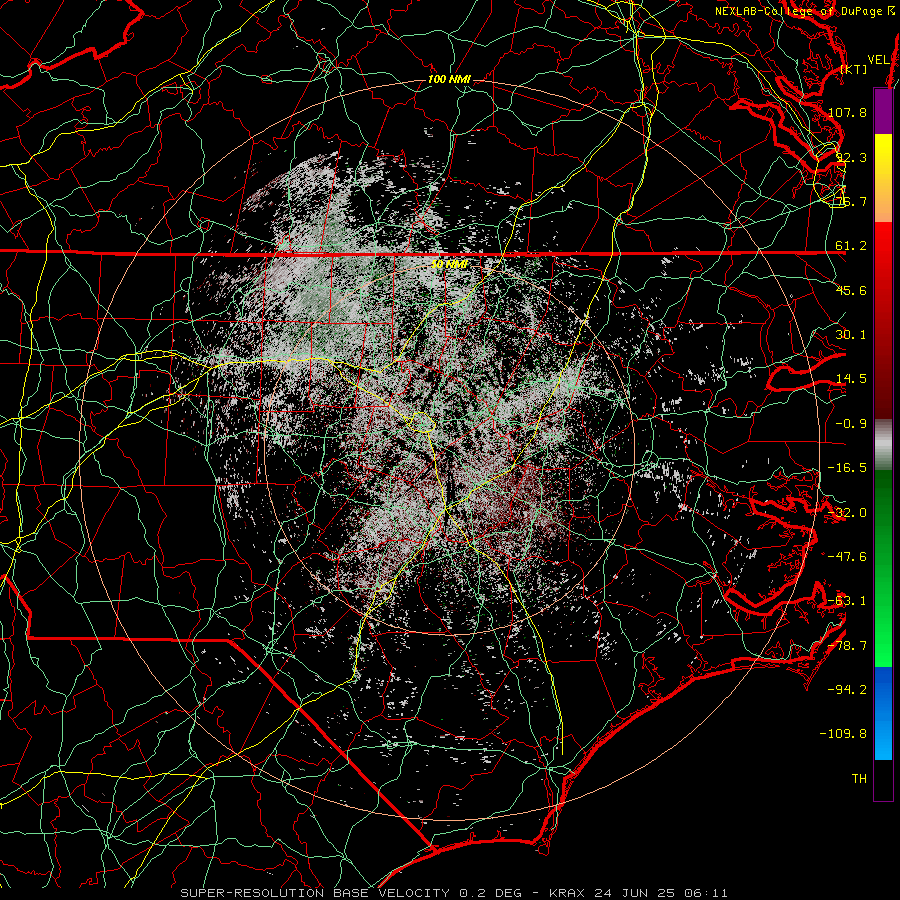The height and width of the screenshot is (900, 900).
Task: Click the red segment of the color bar
Action: pos(883,320)
